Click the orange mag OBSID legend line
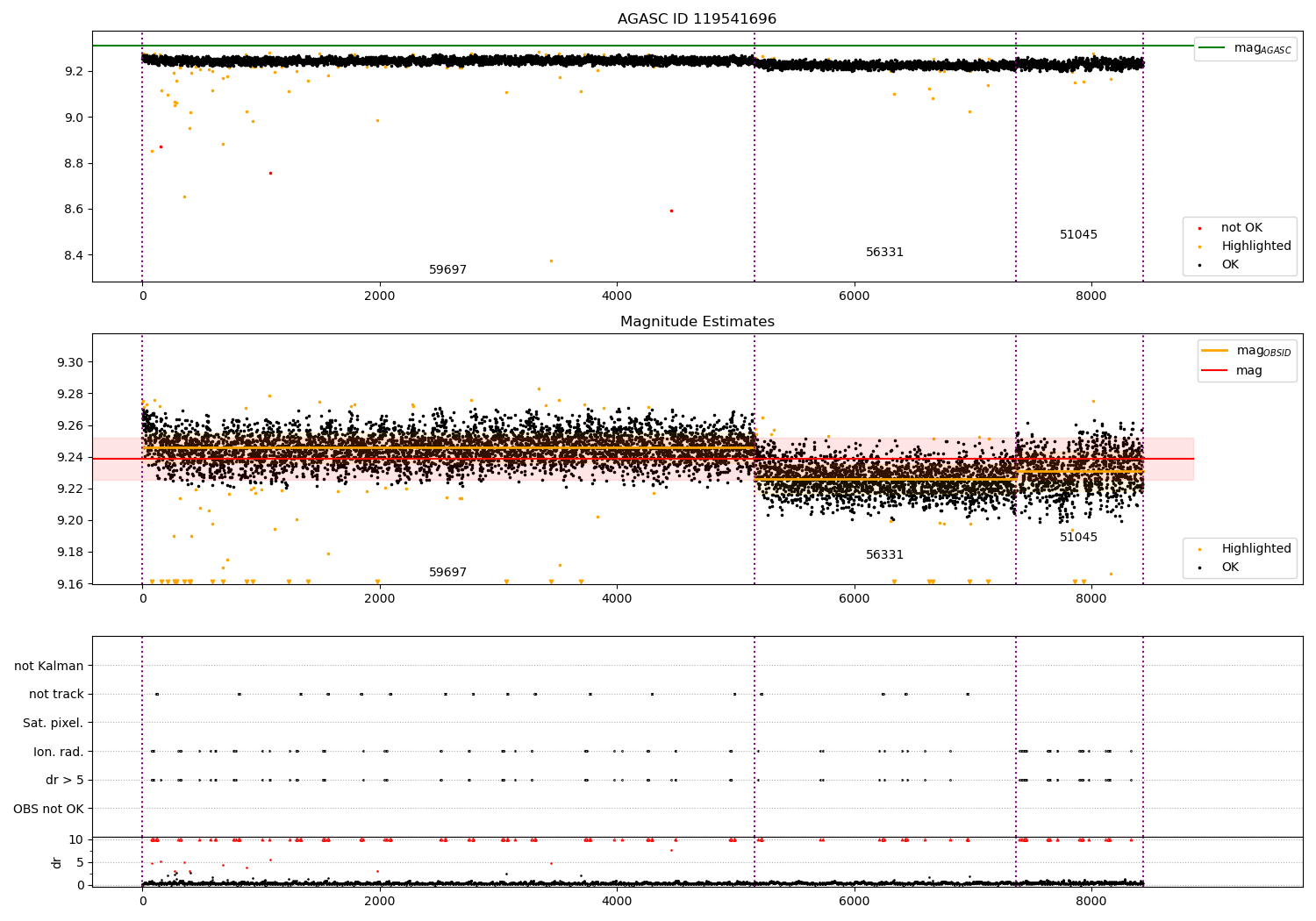 point(1214,350)
